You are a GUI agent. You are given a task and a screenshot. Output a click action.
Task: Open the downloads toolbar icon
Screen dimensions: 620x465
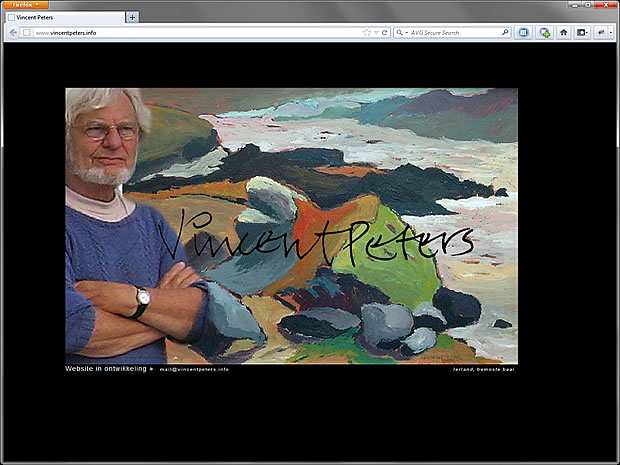coord(544,33)
